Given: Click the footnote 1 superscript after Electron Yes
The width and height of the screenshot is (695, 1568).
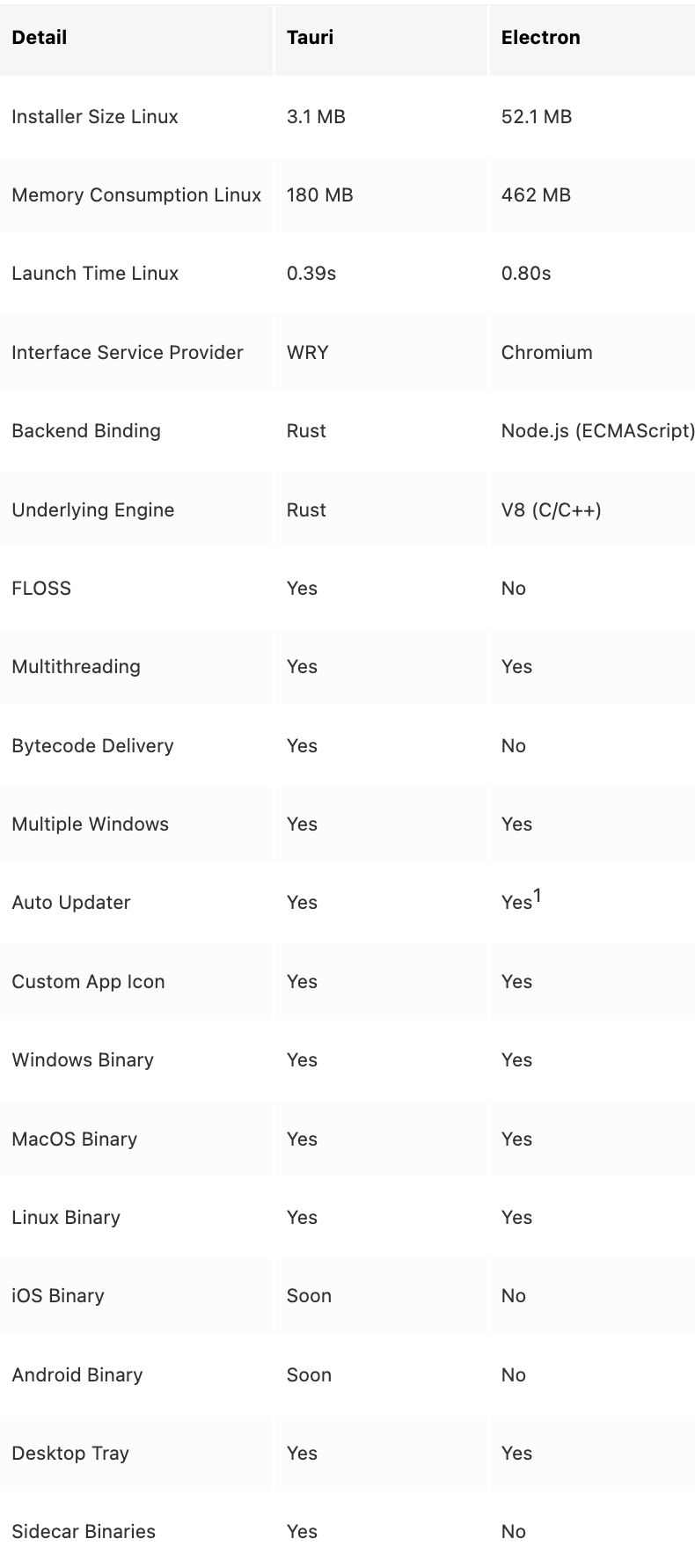Looking at the screenshot, I should pos(537,896).
